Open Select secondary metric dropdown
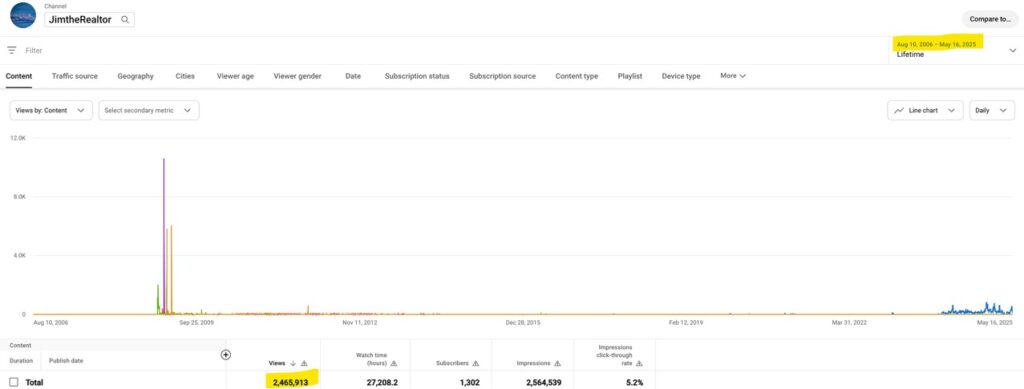The height and width of the screenshot is (389, 1024). tap(149, 110)
